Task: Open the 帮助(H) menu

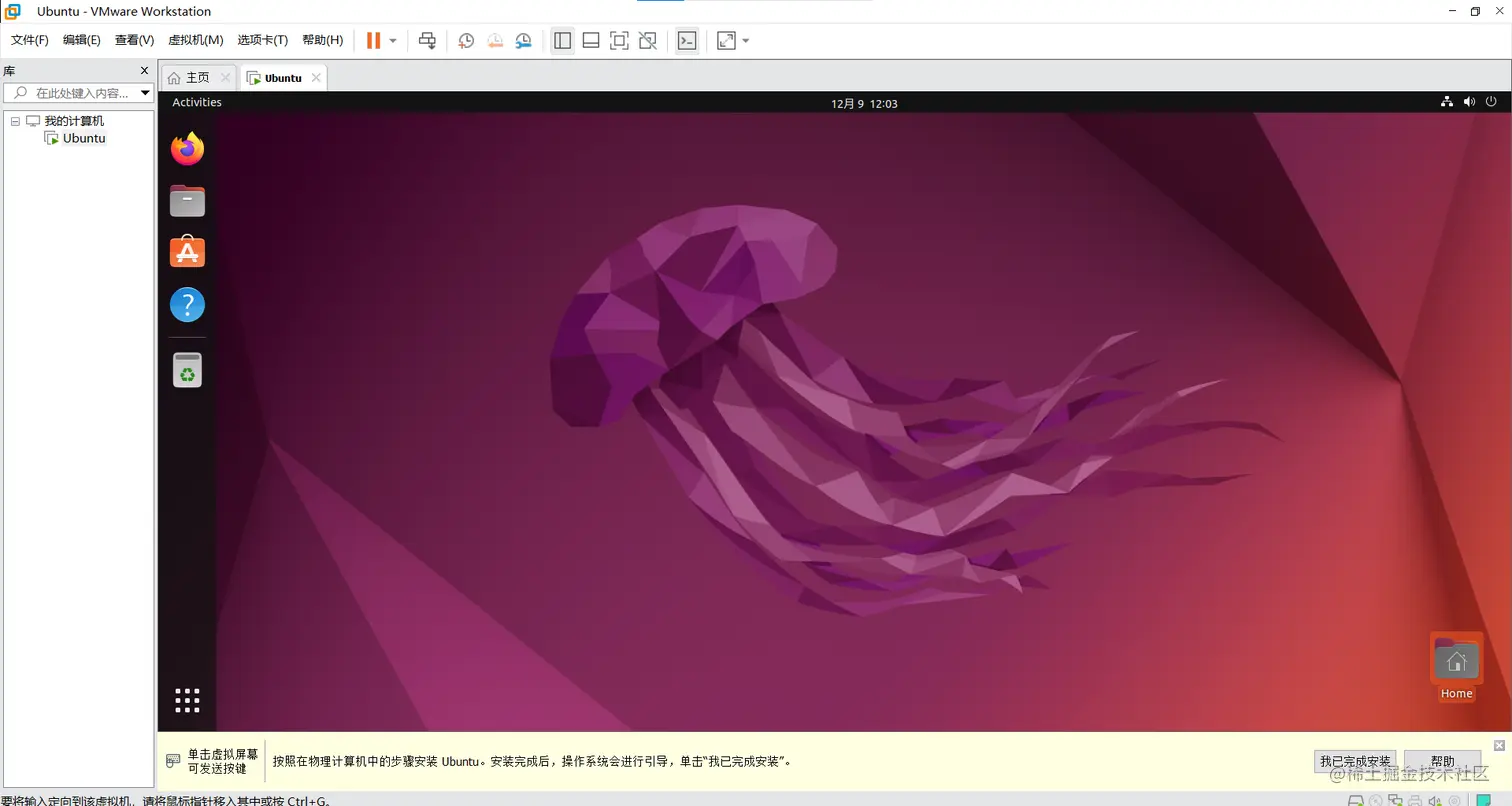Action: [322, 40]
